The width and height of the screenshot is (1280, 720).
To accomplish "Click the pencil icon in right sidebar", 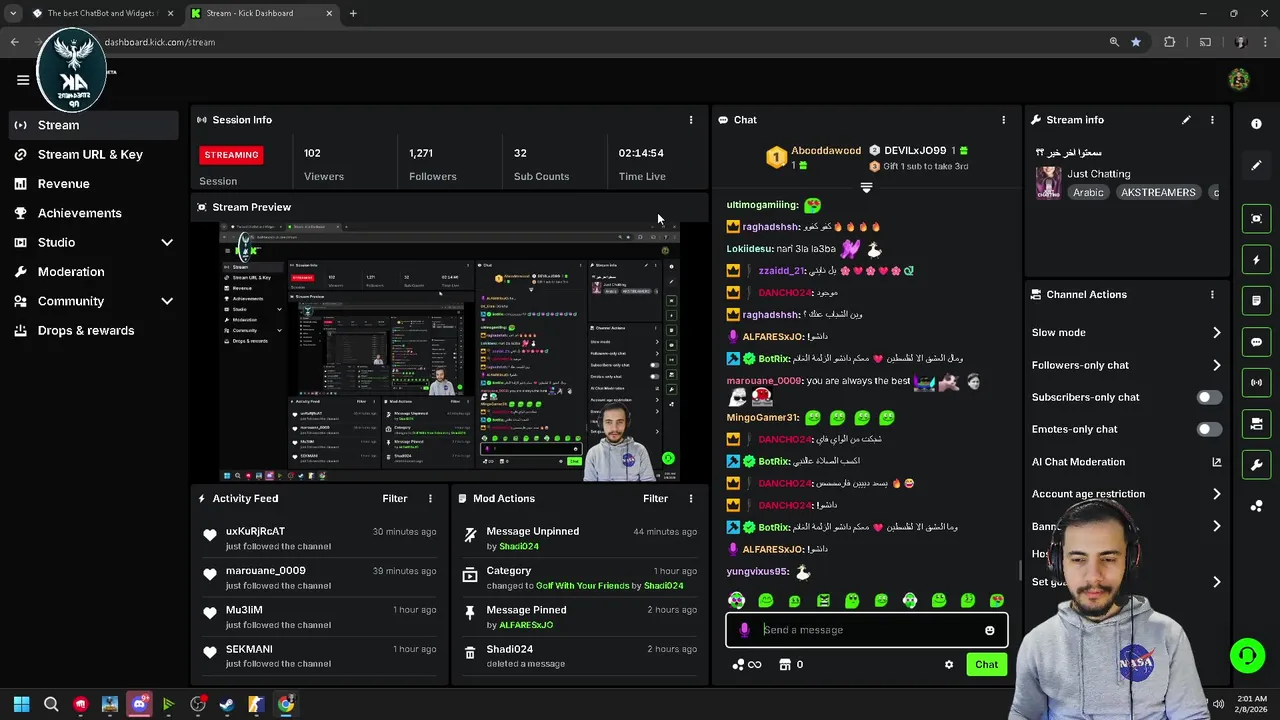I will click(1256, 165).
